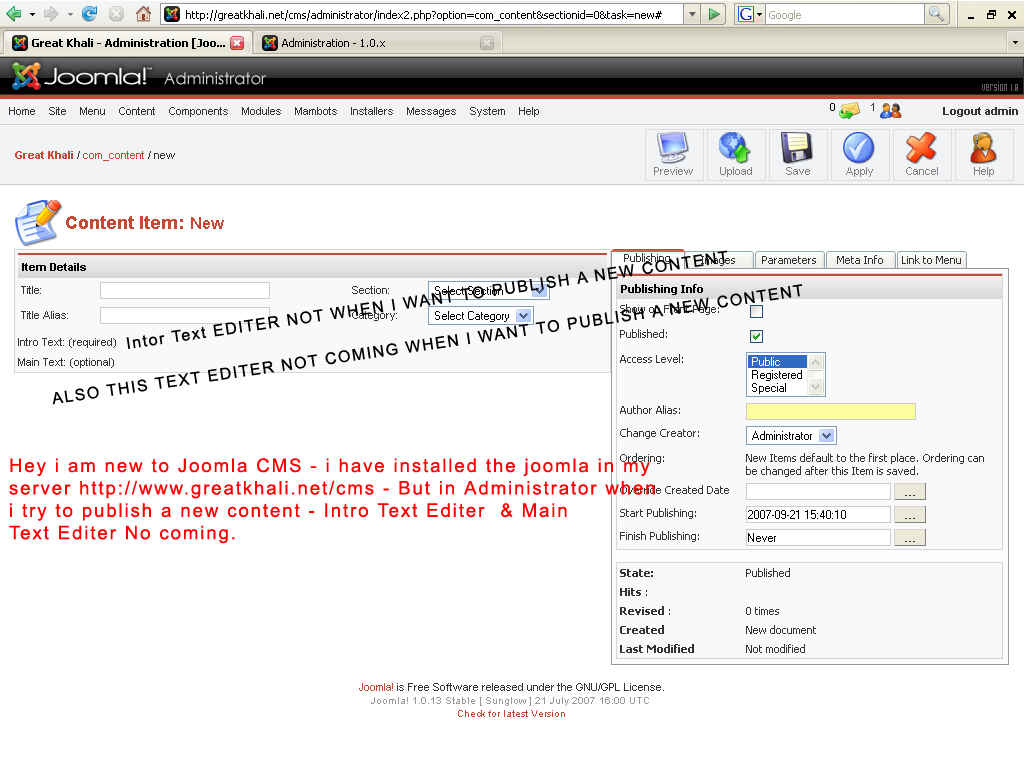Open the Mambots menu
1026x772 pixels.
coord(315,111)
